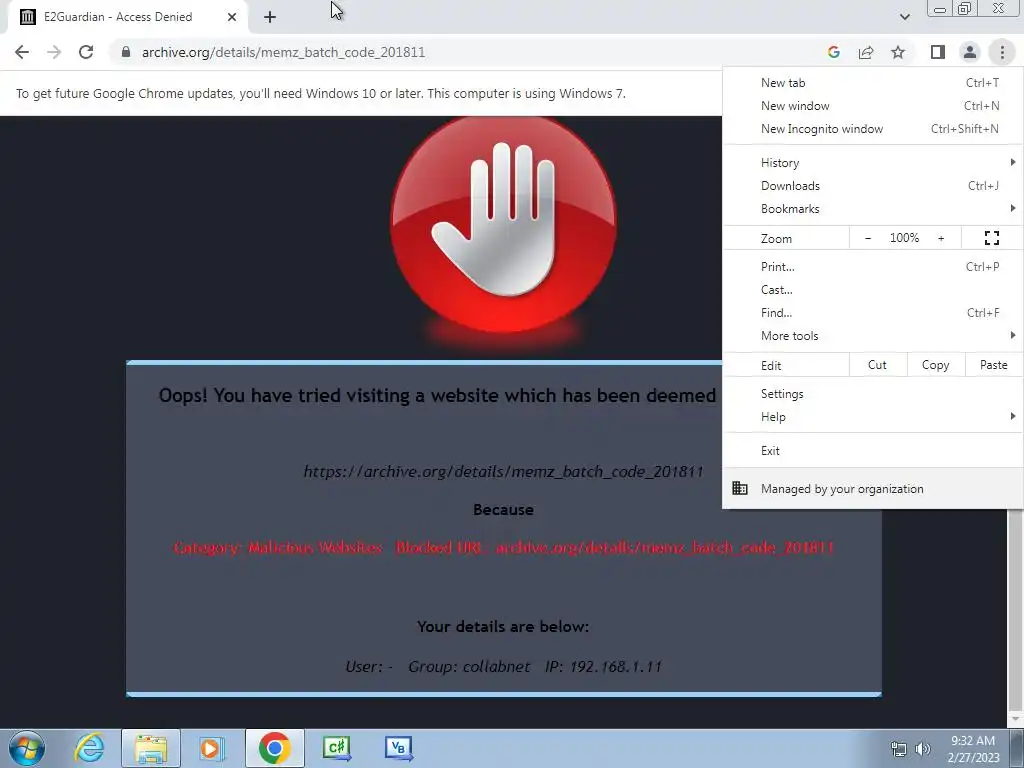Viewport: 1024px width, 768px height.
Task: Close the Chrome three-dot menu button
Action: coord(1002,52)
